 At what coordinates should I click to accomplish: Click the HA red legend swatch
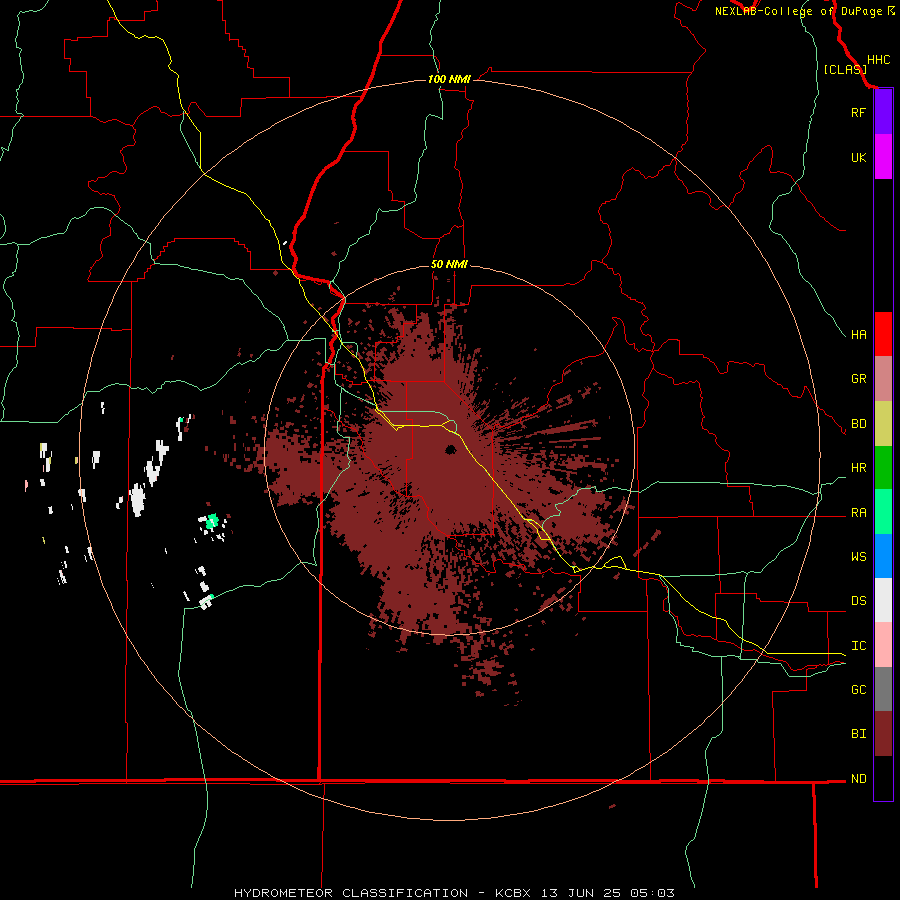pos(883,334)
